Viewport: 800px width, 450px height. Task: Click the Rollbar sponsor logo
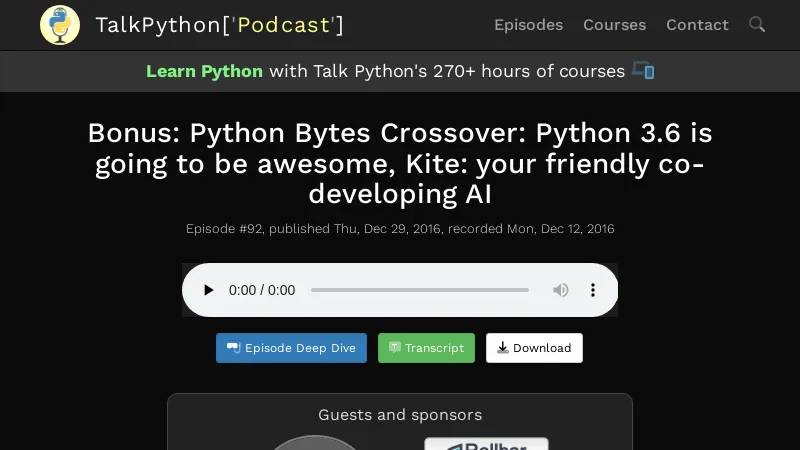[x=486, y=443]
